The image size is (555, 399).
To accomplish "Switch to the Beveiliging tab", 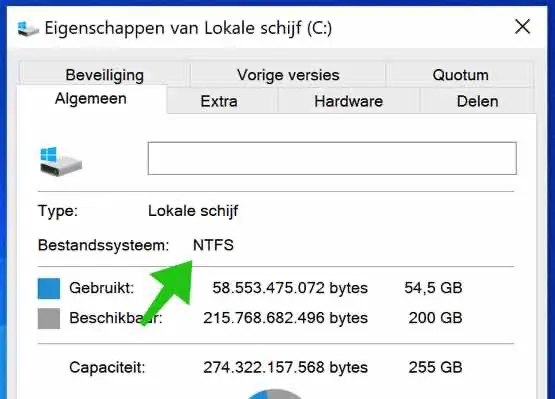I will click(x=104, y=75).
